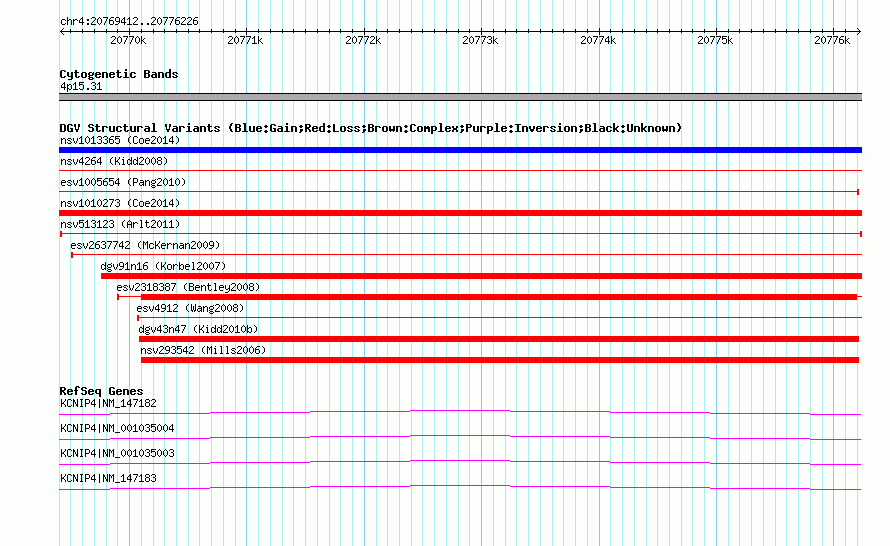Click the 20776k ruler tick label
The image size is (890, 546).
(832, 40)
